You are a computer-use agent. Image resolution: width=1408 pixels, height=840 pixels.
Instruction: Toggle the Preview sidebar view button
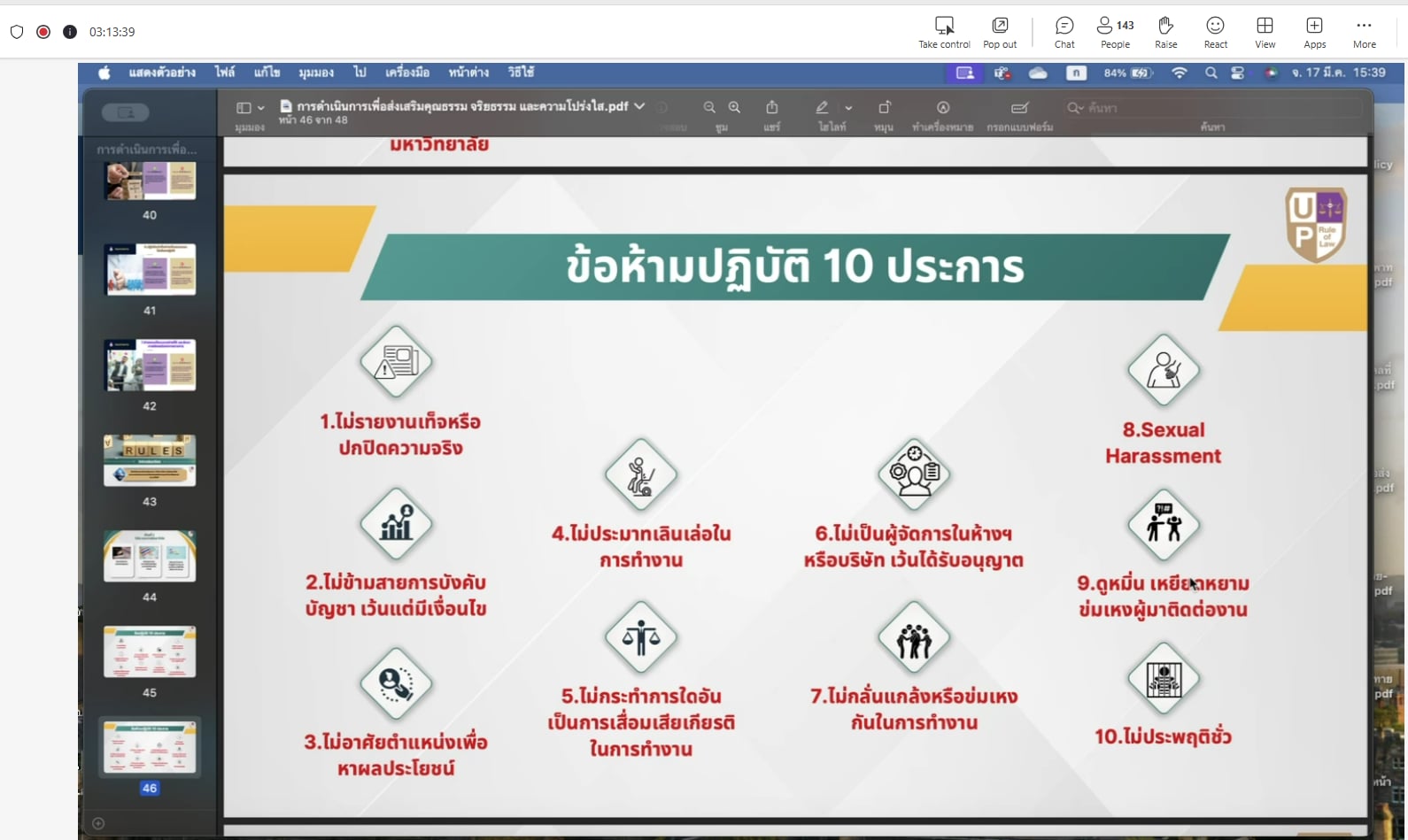pyautogui.click(x=244, y=108)
